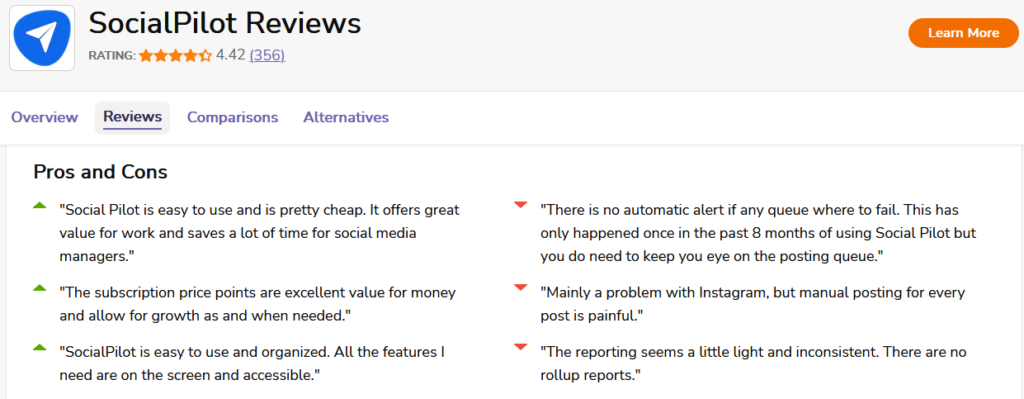Open the (356) reviews count link

click(x=267, y=56)
